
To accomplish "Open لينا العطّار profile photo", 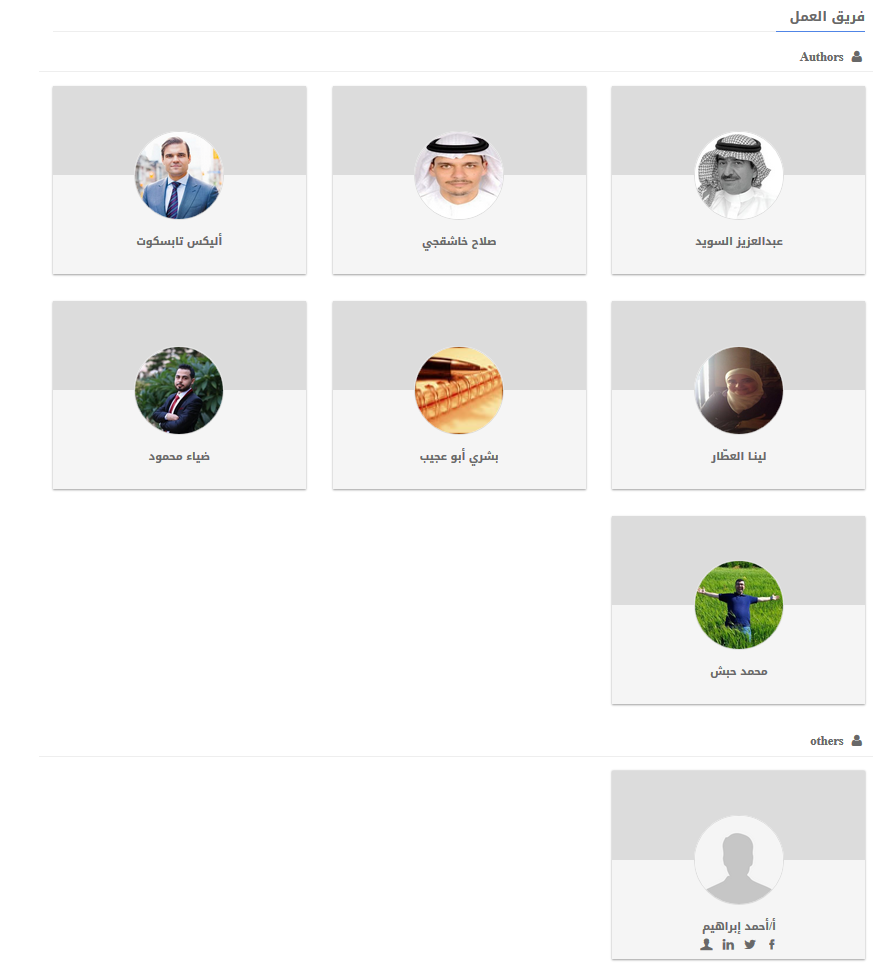I will coord(738,390).
